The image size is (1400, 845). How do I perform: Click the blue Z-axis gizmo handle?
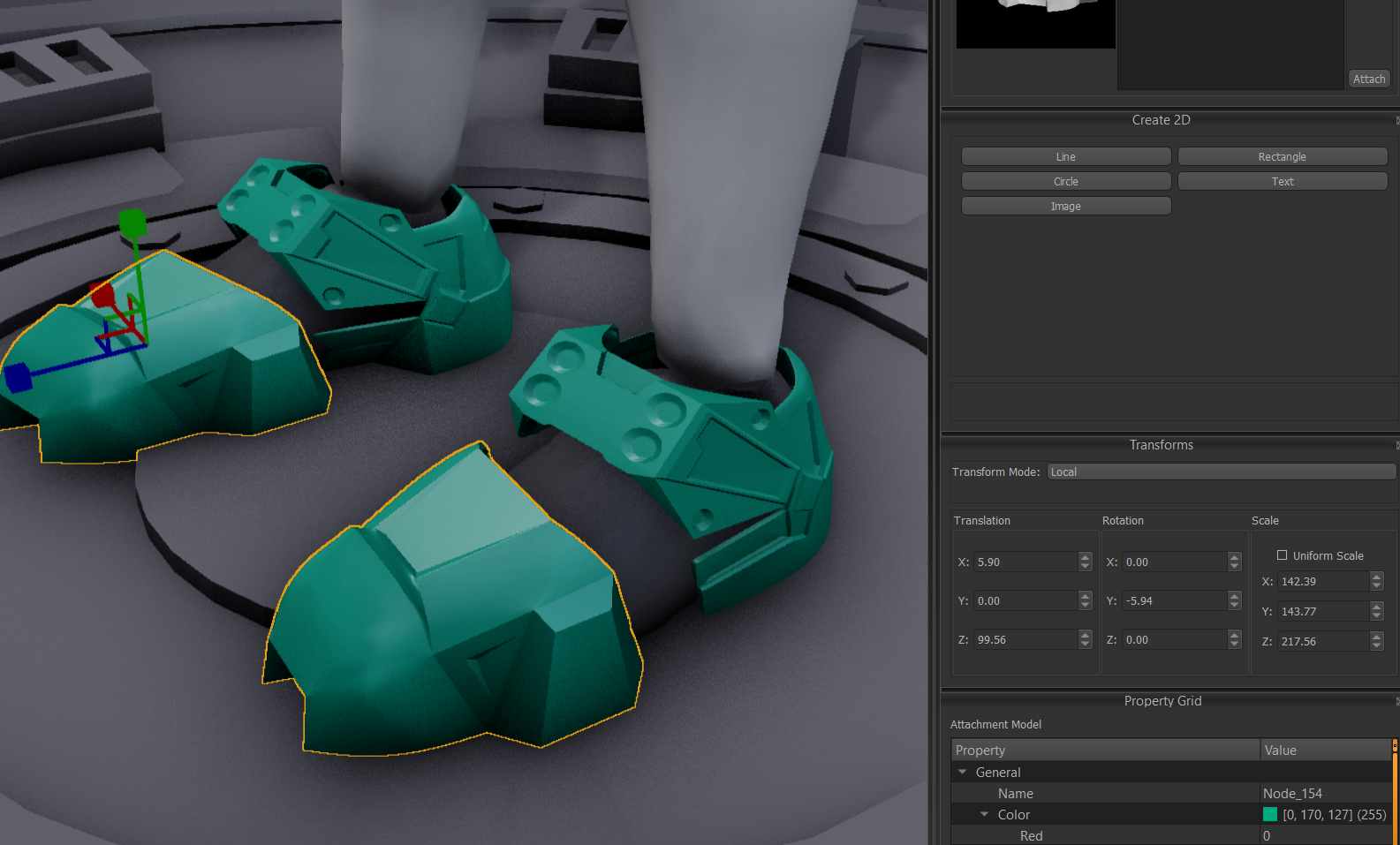pyautogui.click(x=18, y=377)
